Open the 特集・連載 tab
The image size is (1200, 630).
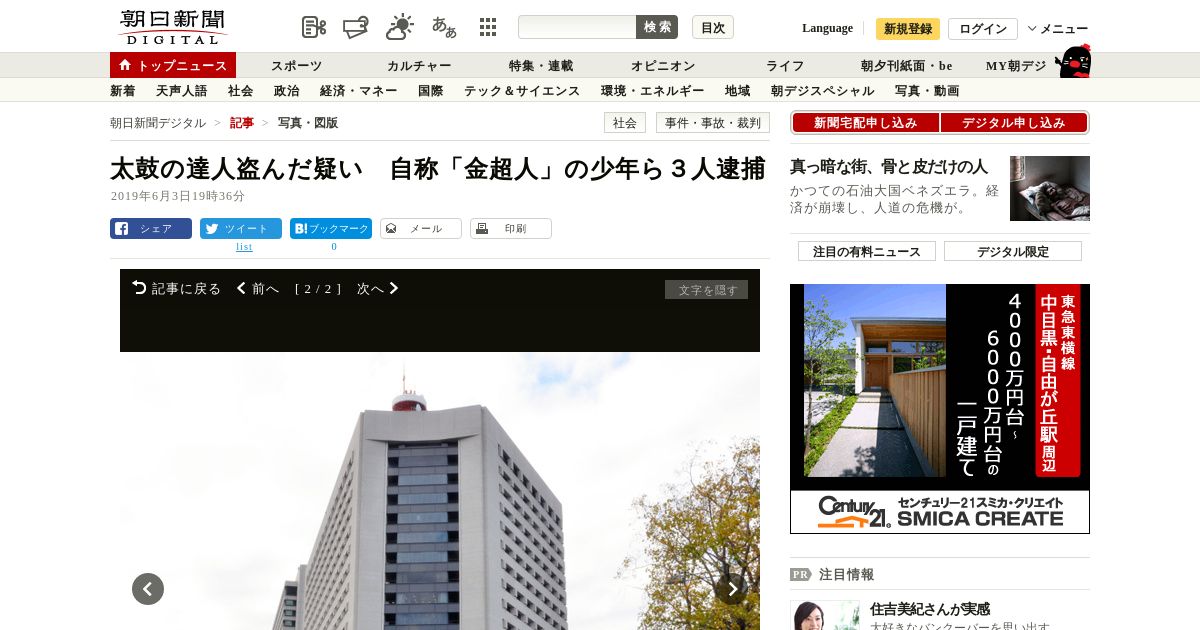coord(541,65)
